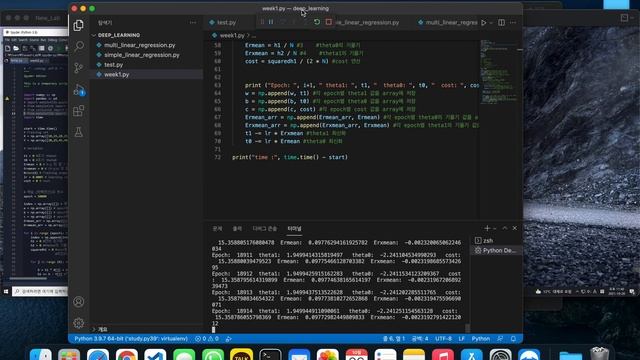Run Python file with play button
The image size is (640, 360).
coord(484,22)
